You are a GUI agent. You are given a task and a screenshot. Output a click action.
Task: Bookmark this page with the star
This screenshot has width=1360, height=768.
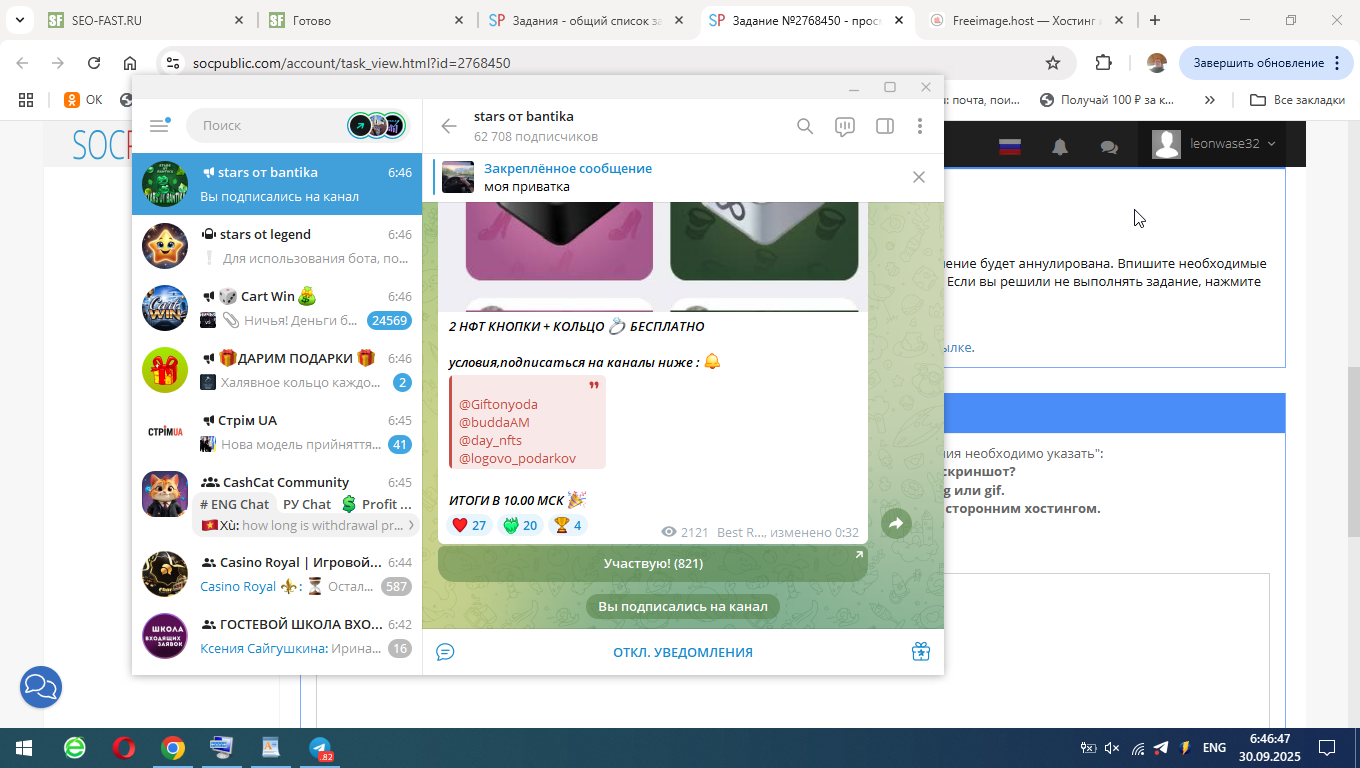[1052, 63]
